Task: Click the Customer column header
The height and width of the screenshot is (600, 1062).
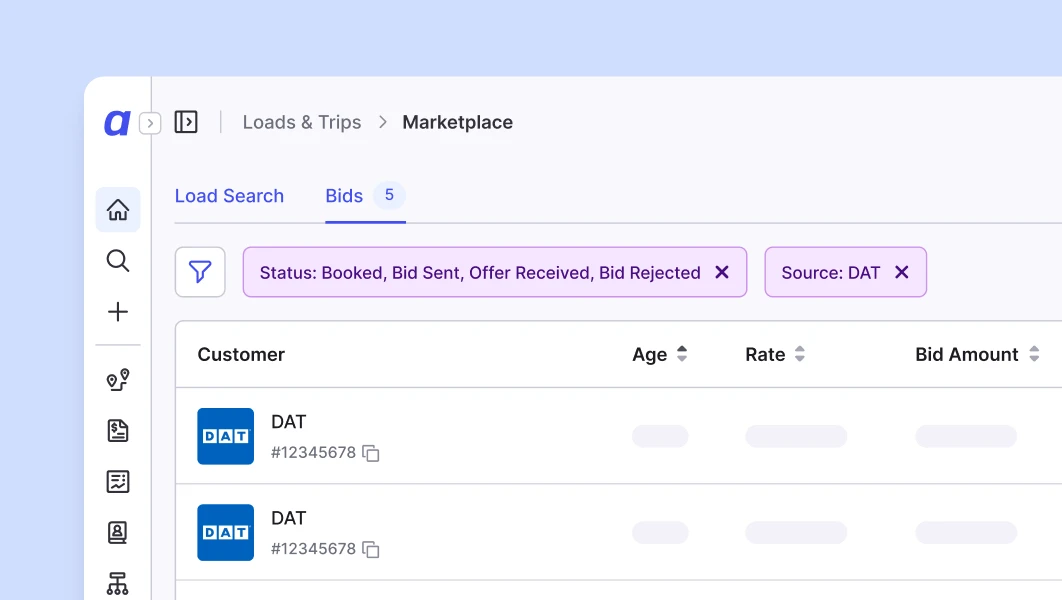Action: (x=241, y=354)
